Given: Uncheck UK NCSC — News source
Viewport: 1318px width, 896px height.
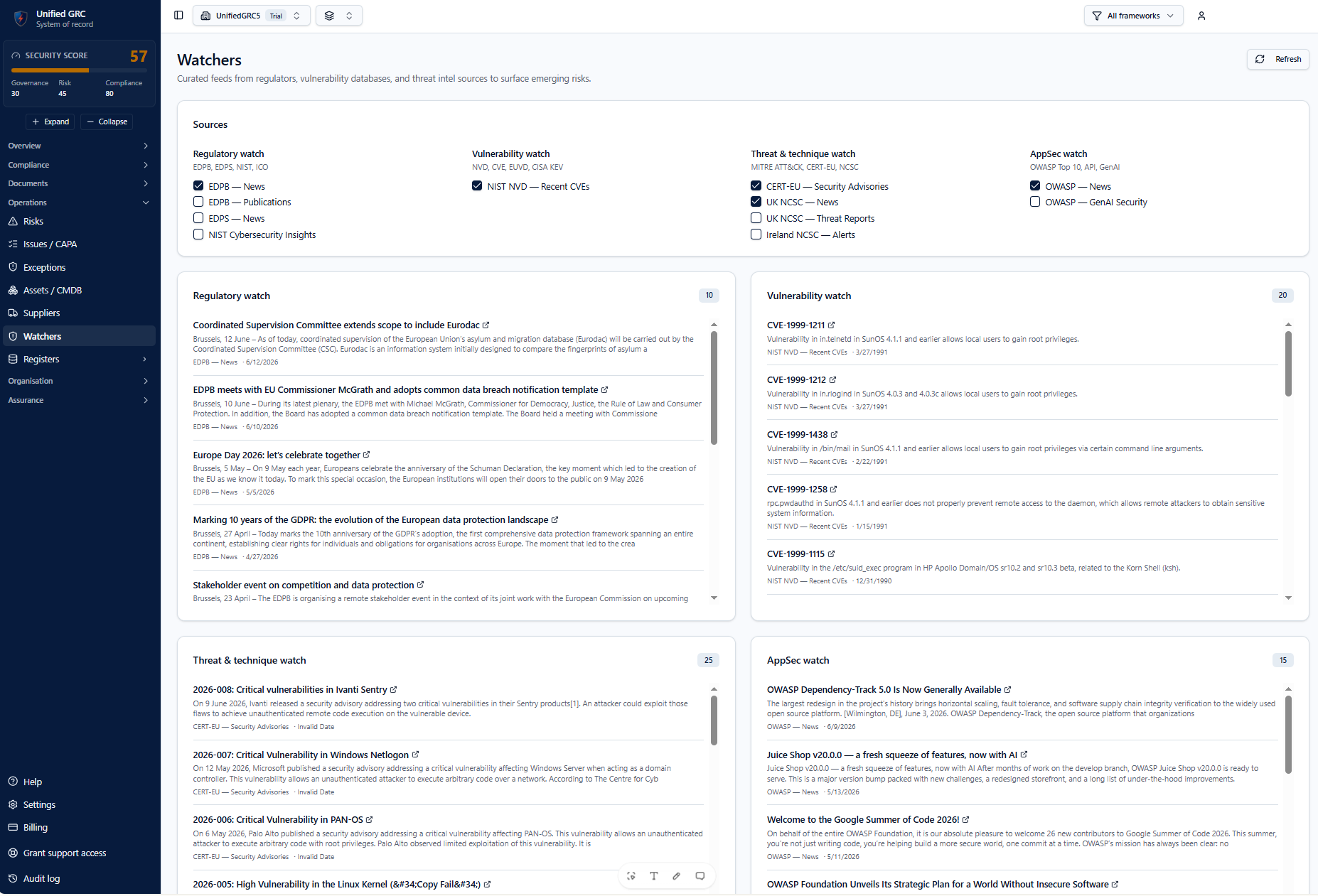Looking at the screenshot, I should click(x=756, y=202).
